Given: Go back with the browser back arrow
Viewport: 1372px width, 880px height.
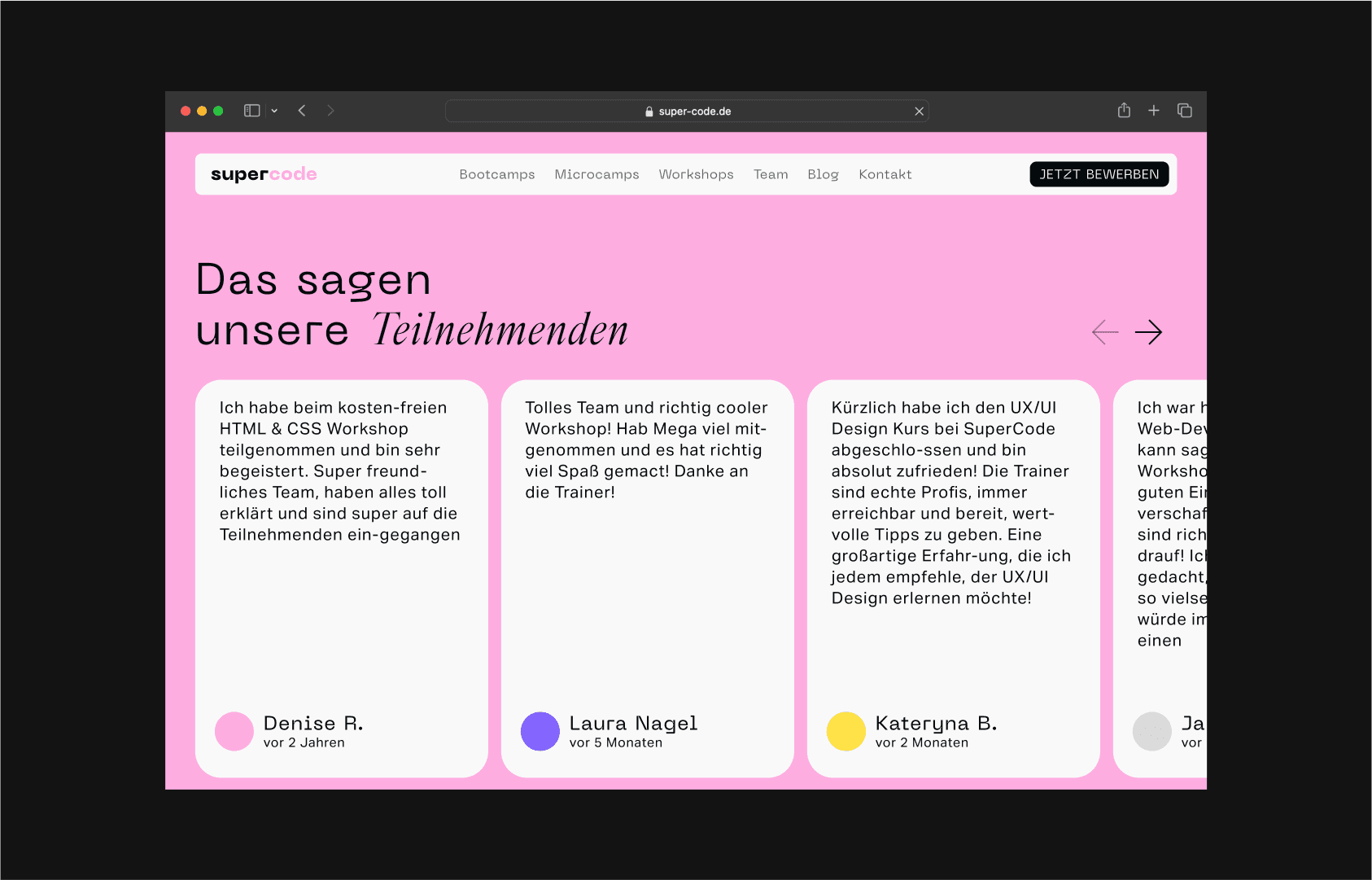Looking at the screenshot, I should coord(302,111).
